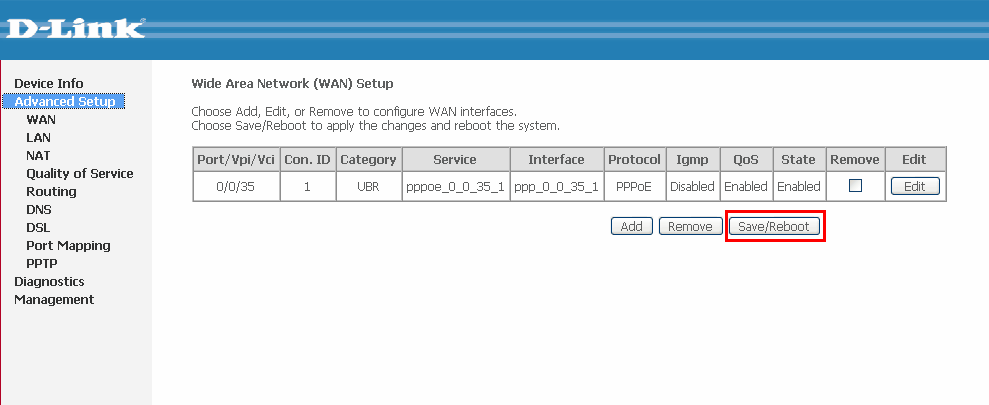Expand the Management menu
989x405 pixels.
[54, 300]
